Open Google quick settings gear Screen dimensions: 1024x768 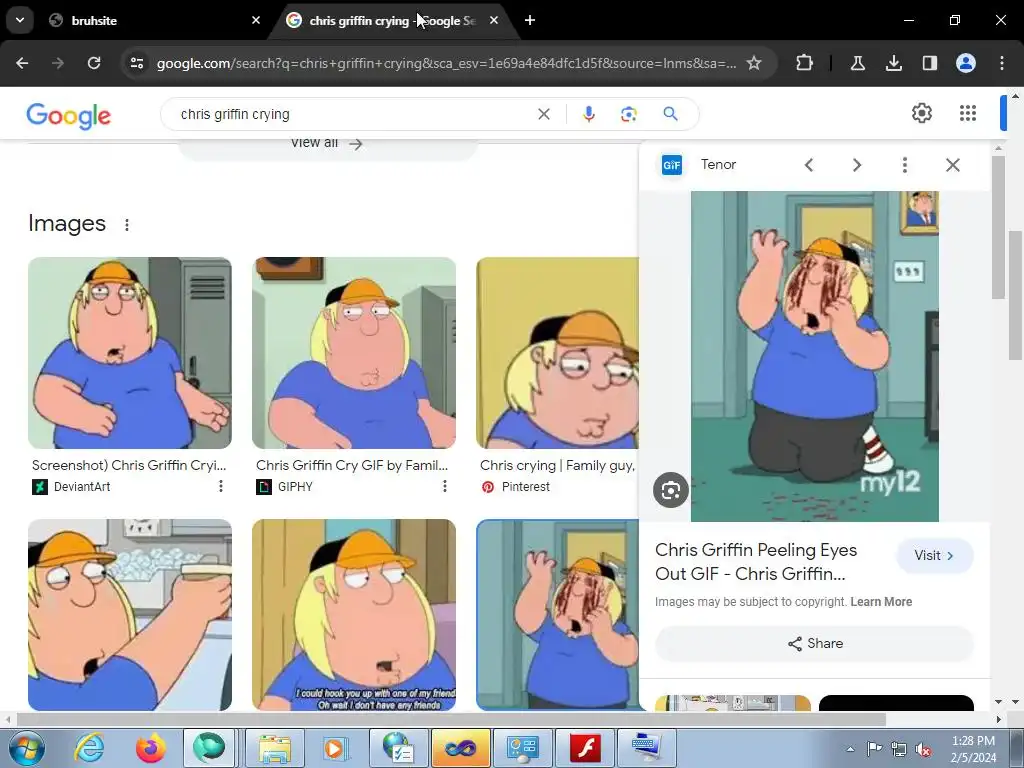click(921, 113)
